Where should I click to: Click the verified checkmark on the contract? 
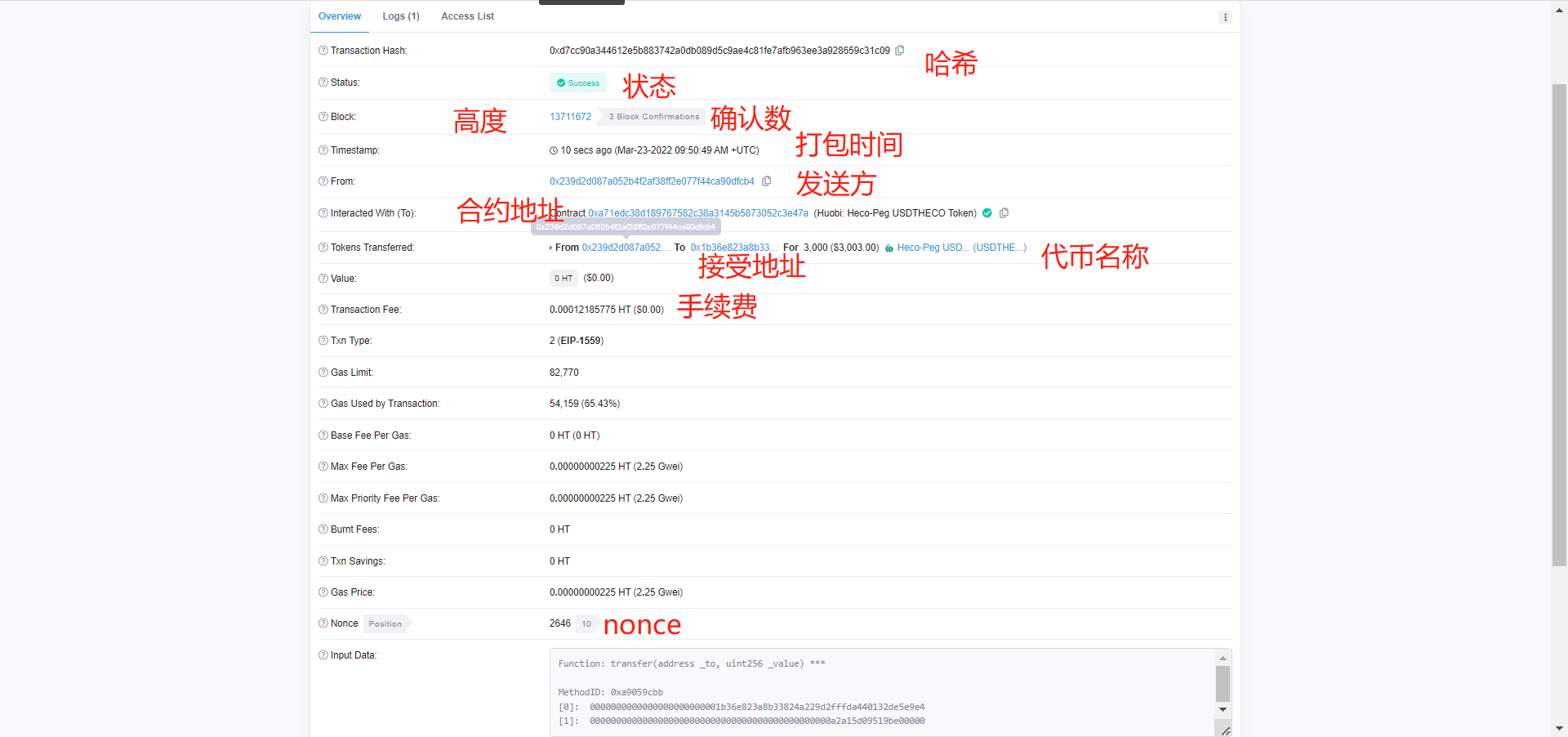[x=987, y=212]
